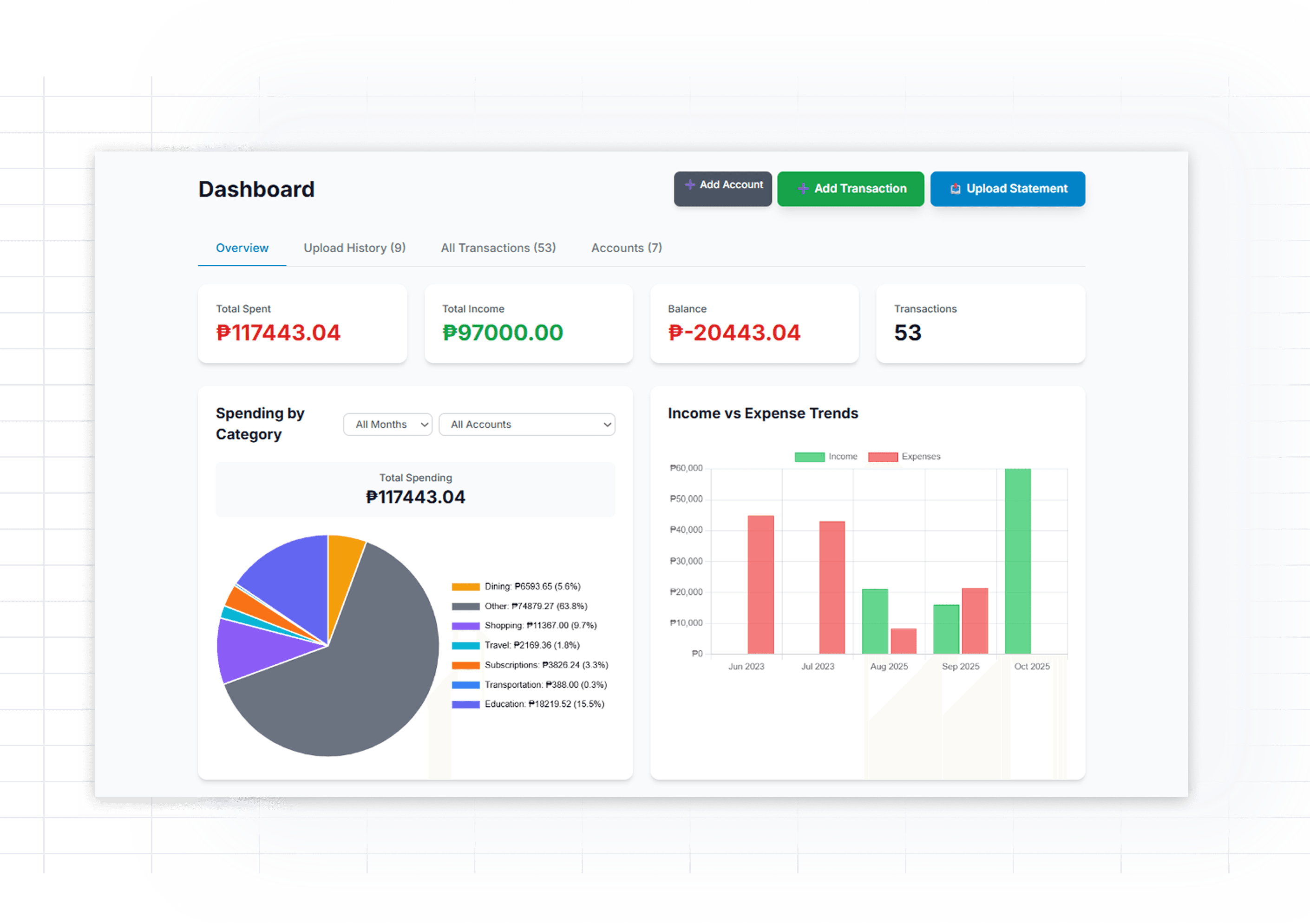
Task: Select the Accounts tab
Action: [626, 248]
